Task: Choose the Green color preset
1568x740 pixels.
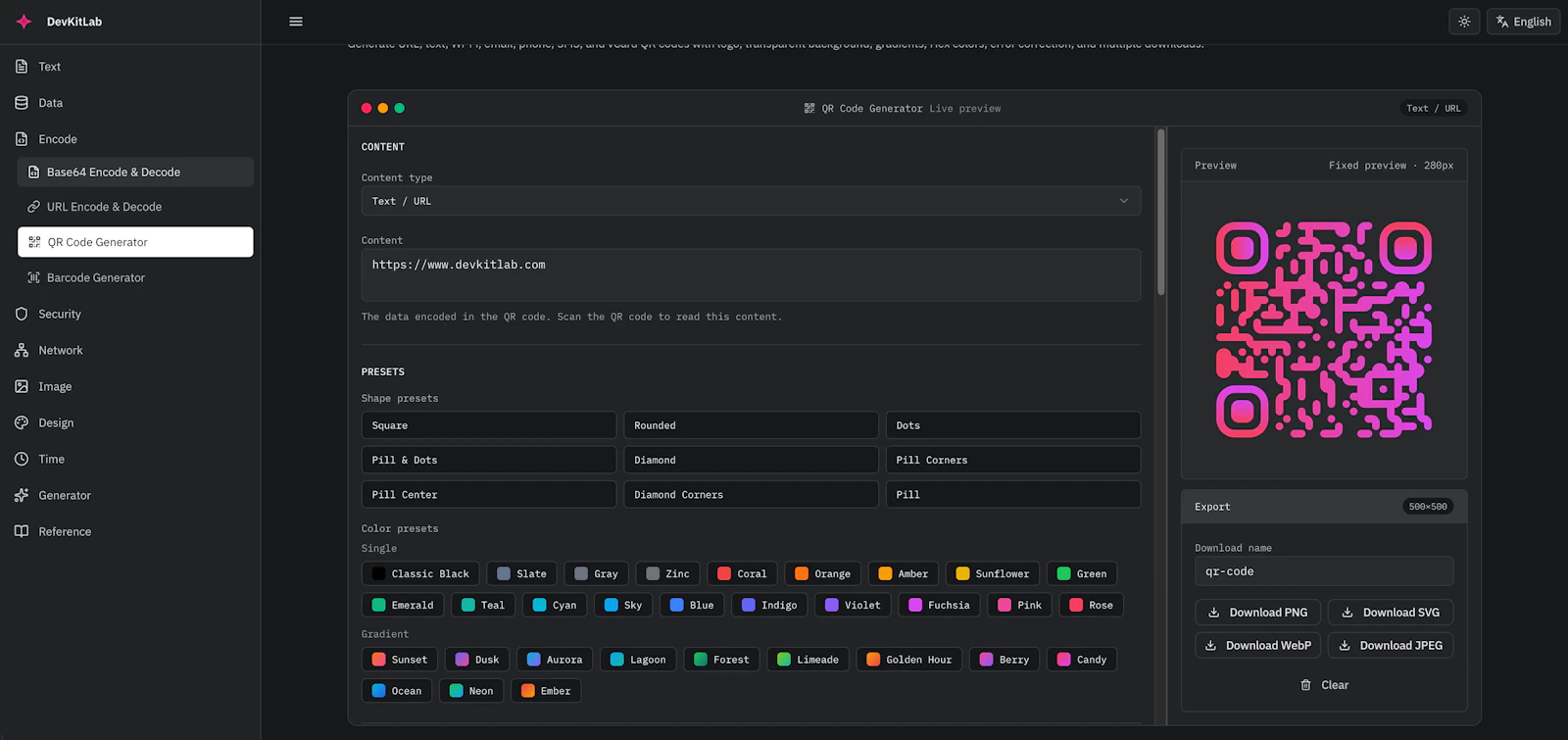Action: (x=1082, y=573)
